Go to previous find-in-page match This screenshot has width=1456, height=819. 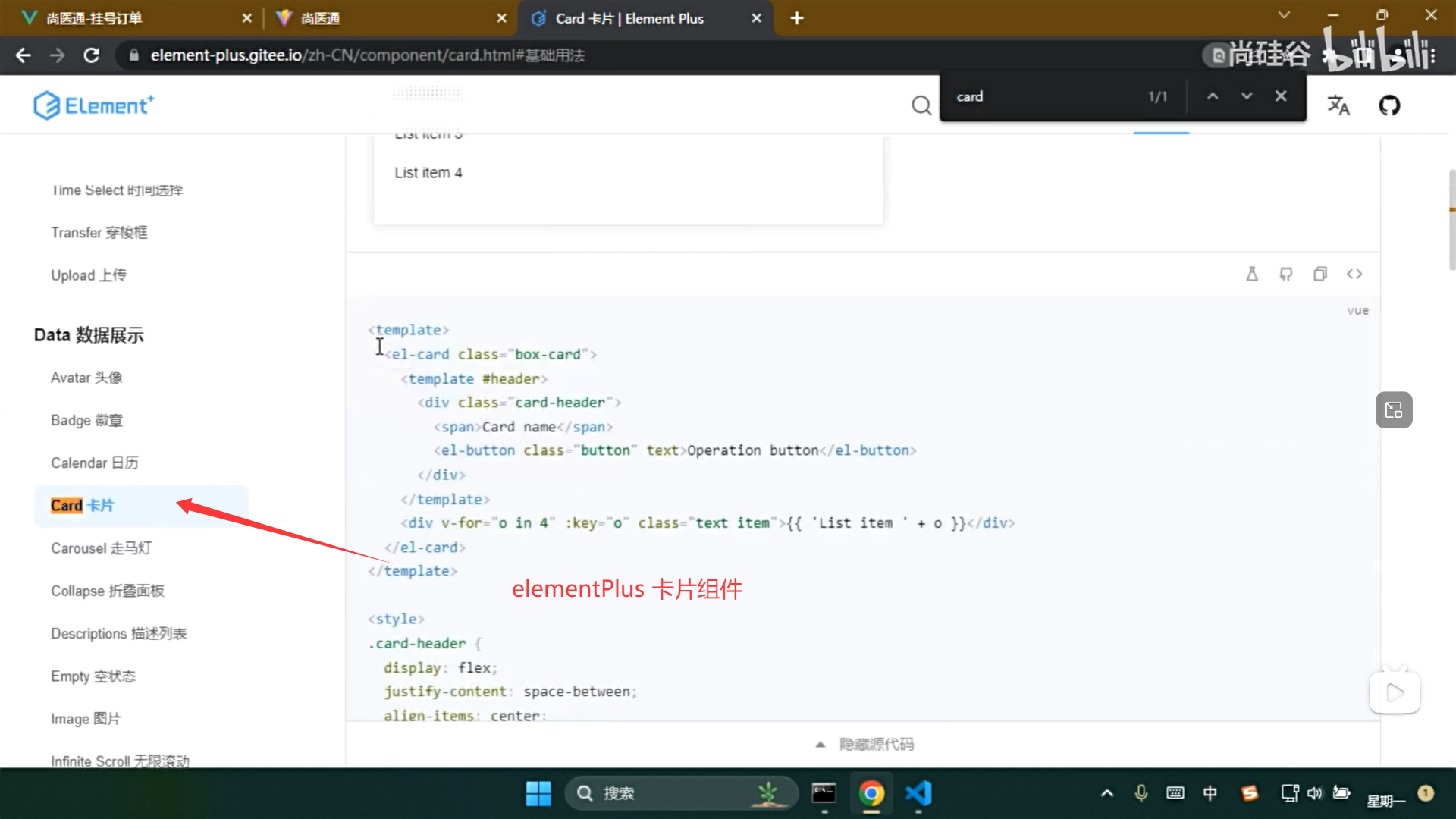1213,96
